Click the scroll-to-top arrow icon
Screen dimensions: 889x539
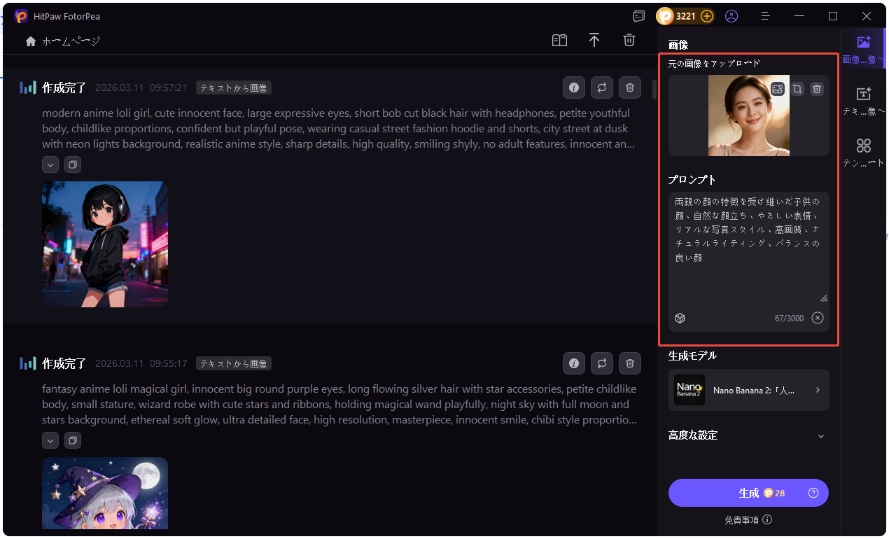click(x=594, y=40)
